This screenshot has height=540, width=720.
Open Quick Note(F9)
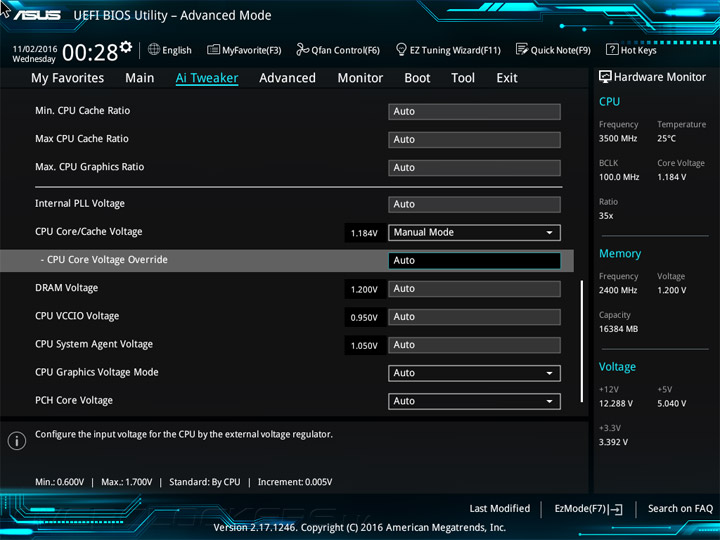(553, 50)
